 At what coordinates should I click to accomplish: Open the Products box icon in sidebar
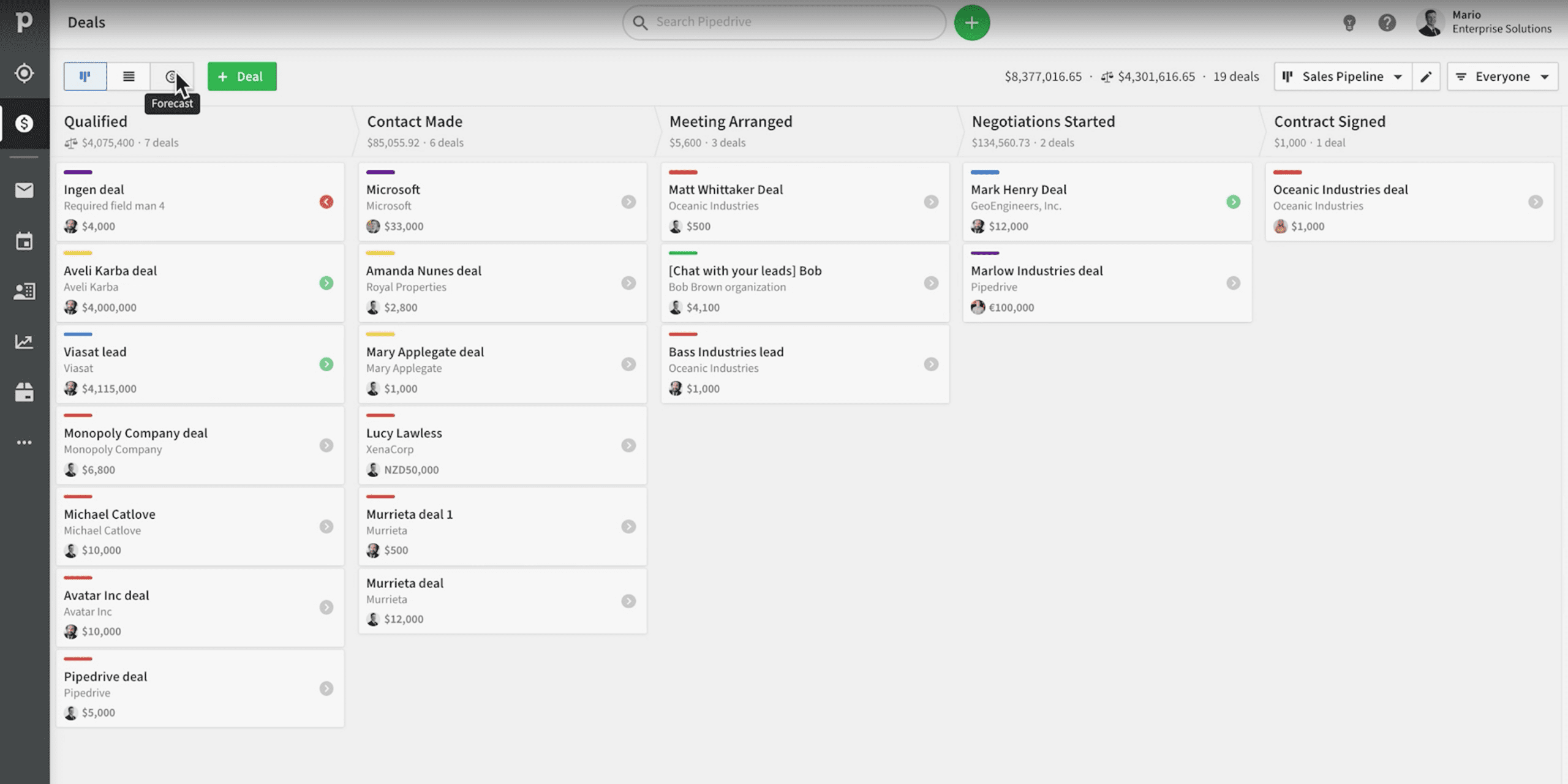click(24, 392)
